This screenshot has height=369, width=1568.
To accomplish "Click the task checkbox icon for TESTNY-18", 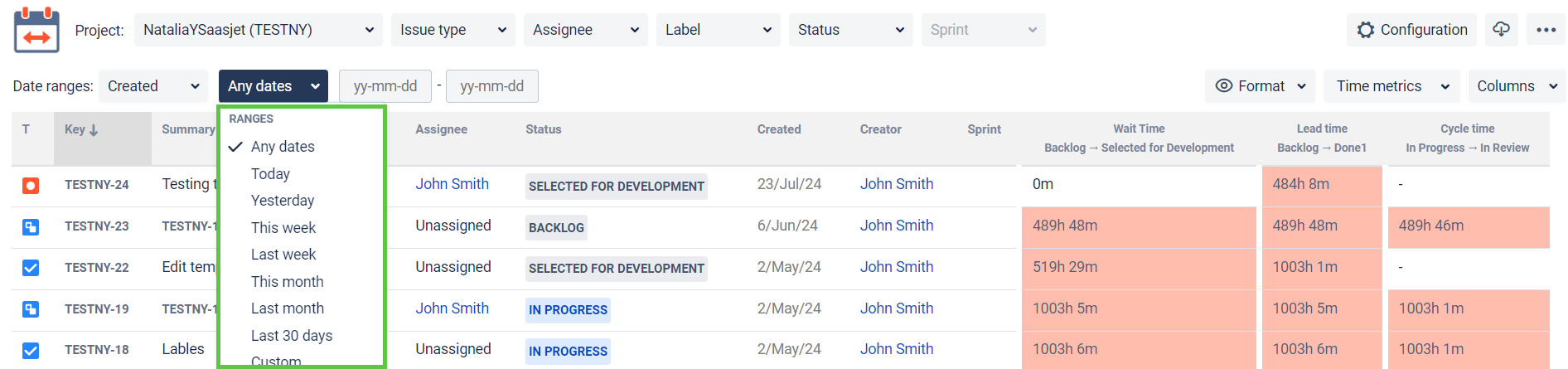I will coord(31,350).
